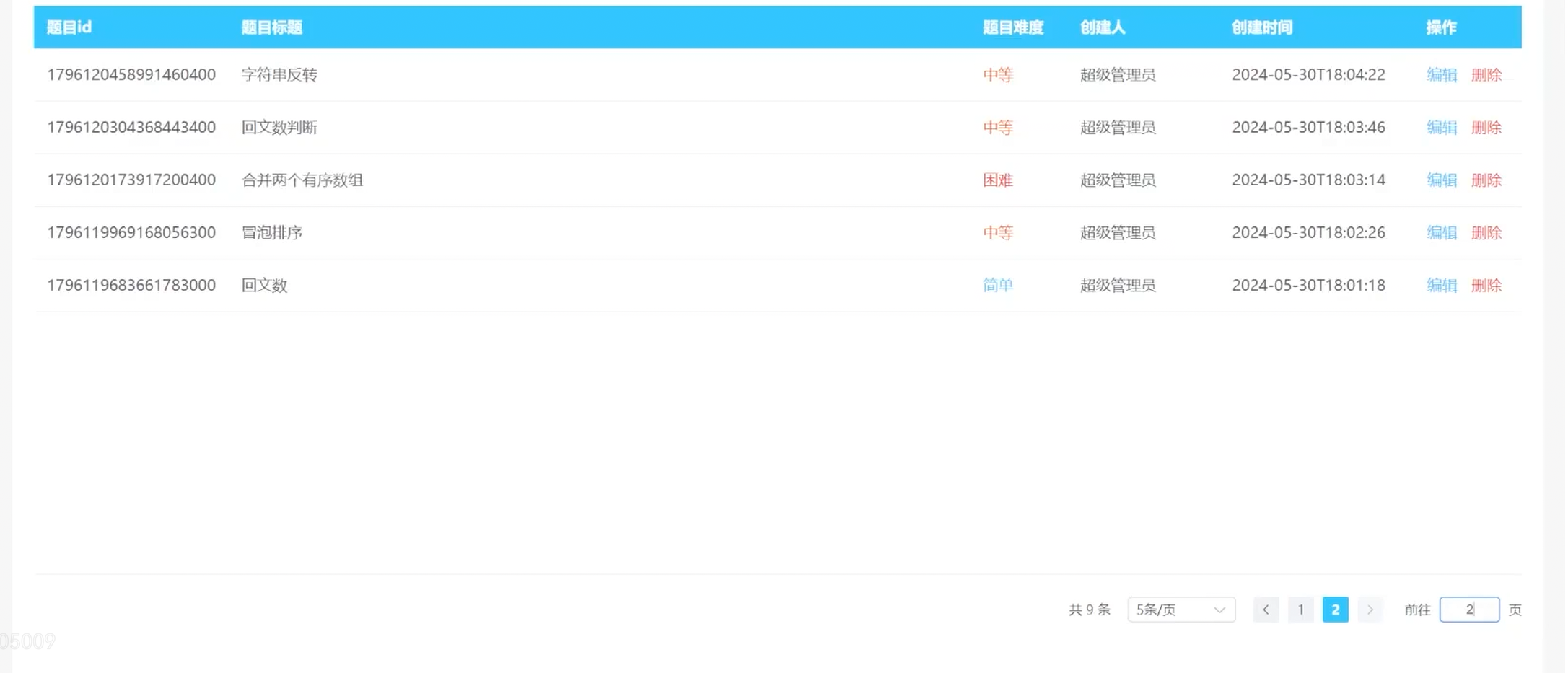Edit the 回文数 question
This screenshot has width=1568, height=673.
pos(1441,285)
